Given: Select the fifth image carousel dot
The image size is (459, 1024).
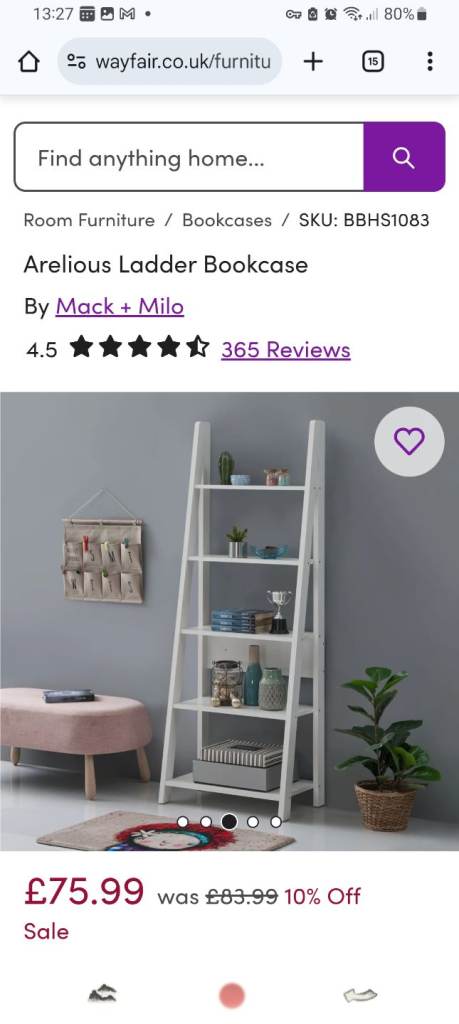Looking at the screenshot, I should pyautogui.click(x=276, y=822).
